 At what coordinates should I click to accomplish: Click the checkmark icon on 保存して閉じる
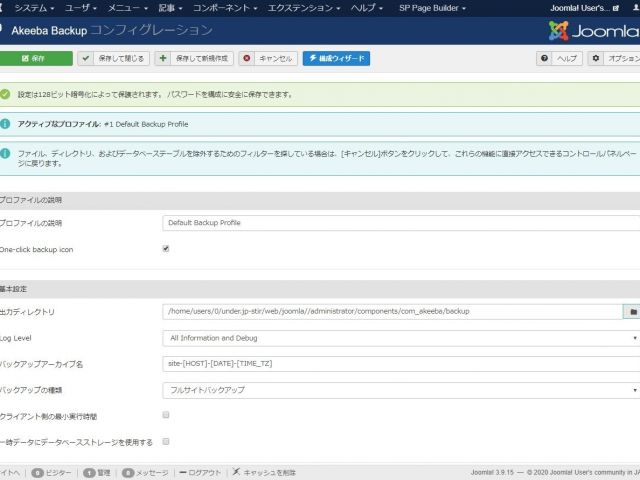85,58
